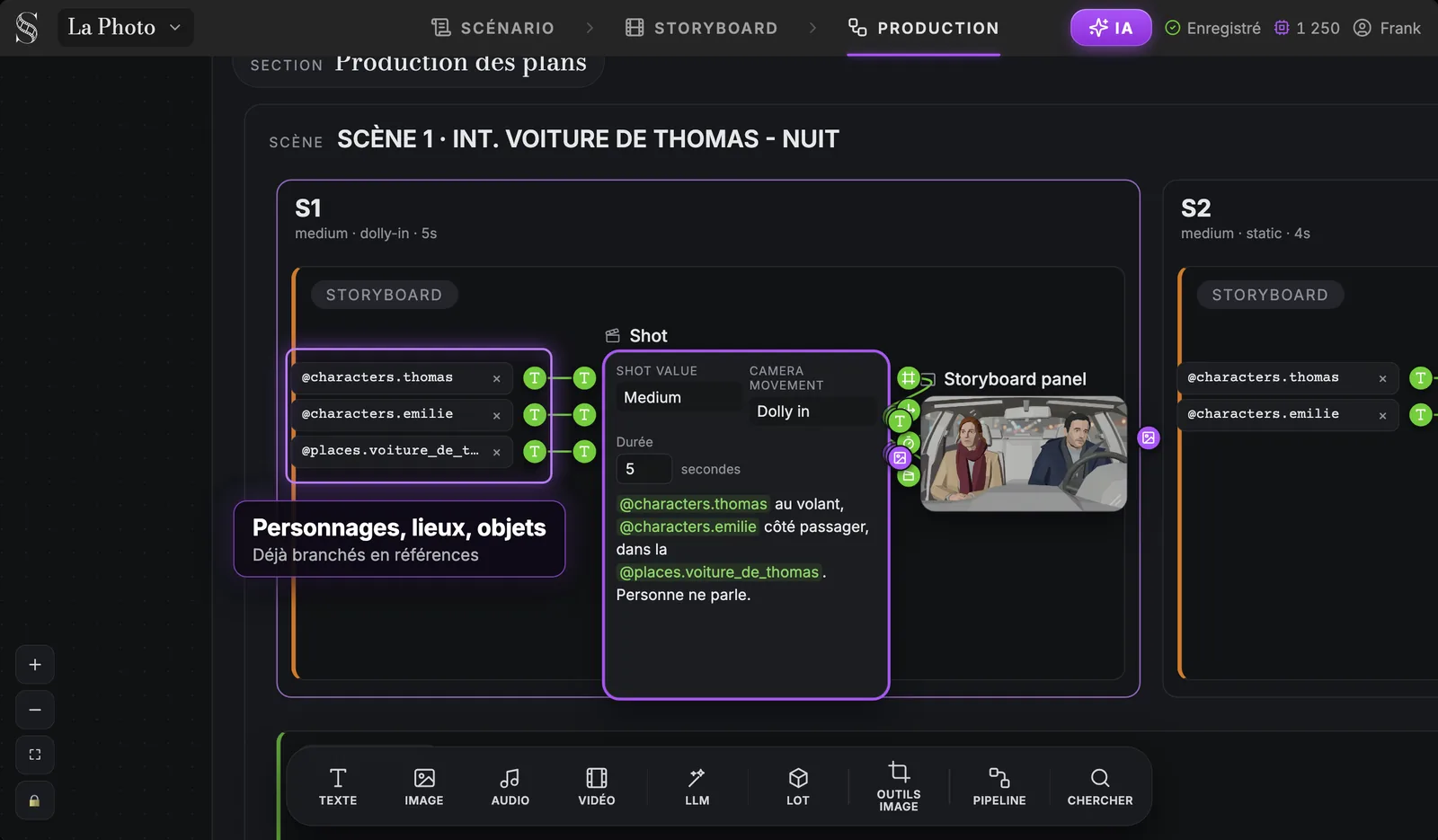
Task: Open the PIPELINE tool
Action: click(x=999, y=787)
